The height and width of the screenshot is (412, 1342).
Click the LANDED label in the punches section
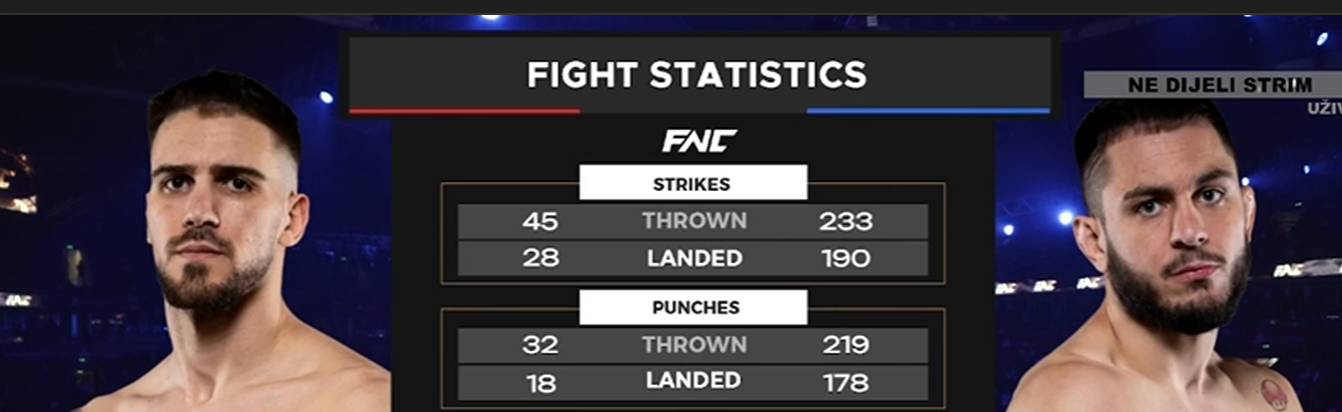pos(694,381)
